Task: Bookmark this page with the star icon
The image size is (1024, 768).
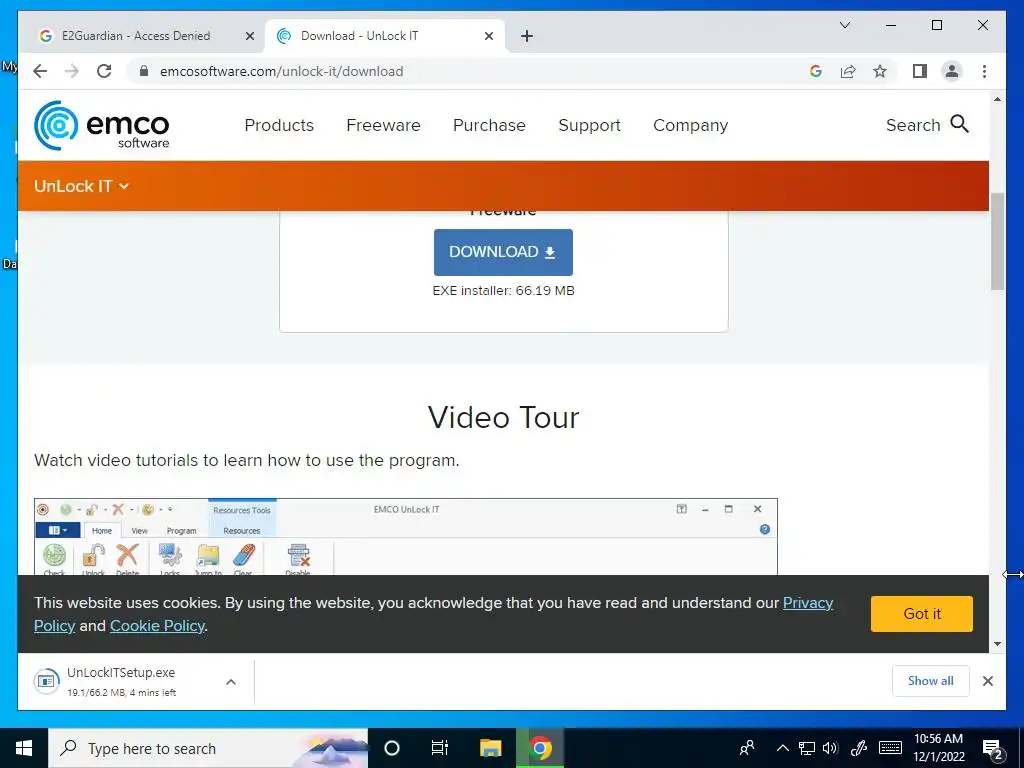Action: [880, 71]
